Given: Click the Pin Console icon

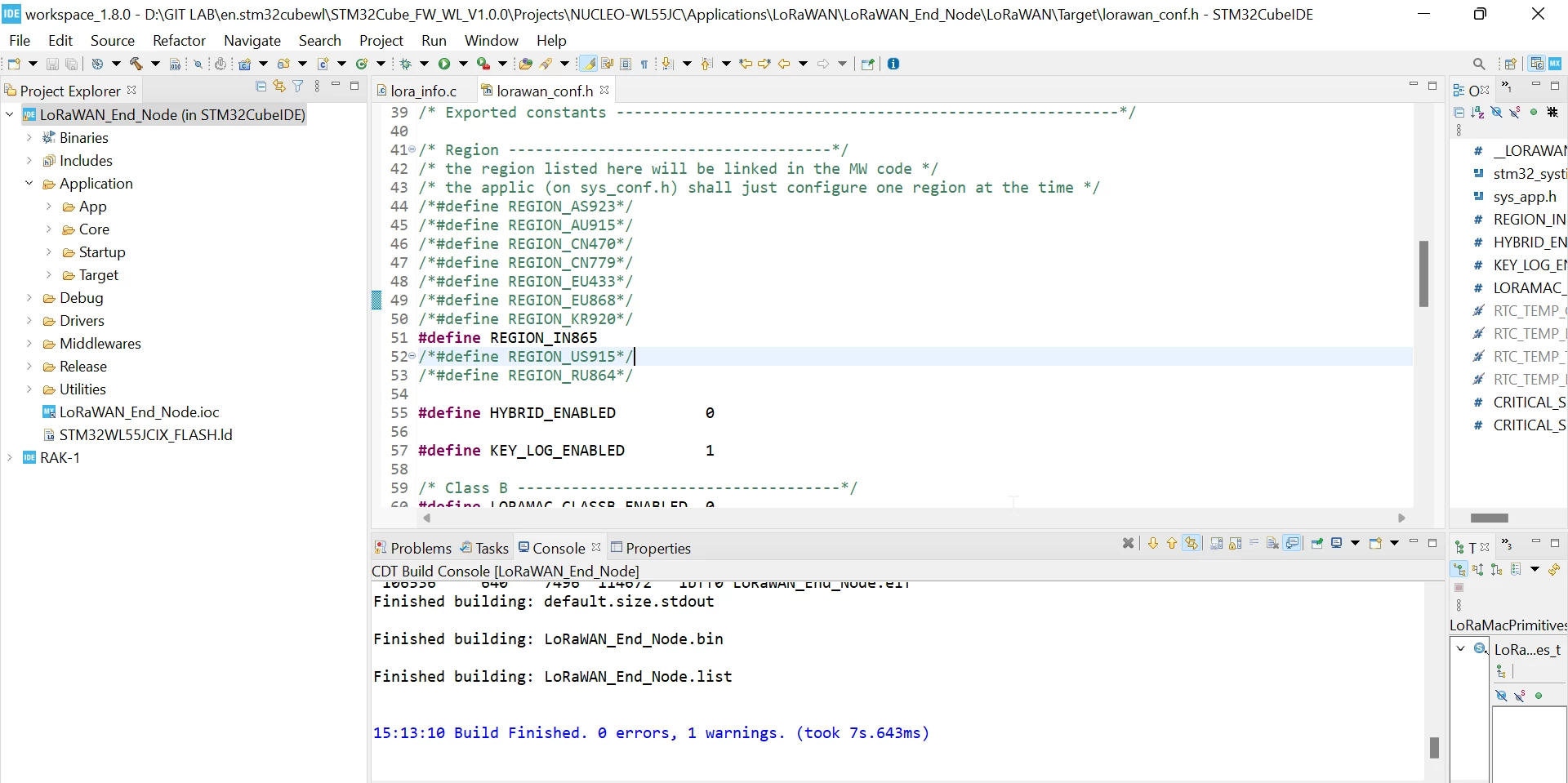Looking at the screenshot, I should 1317,543.
